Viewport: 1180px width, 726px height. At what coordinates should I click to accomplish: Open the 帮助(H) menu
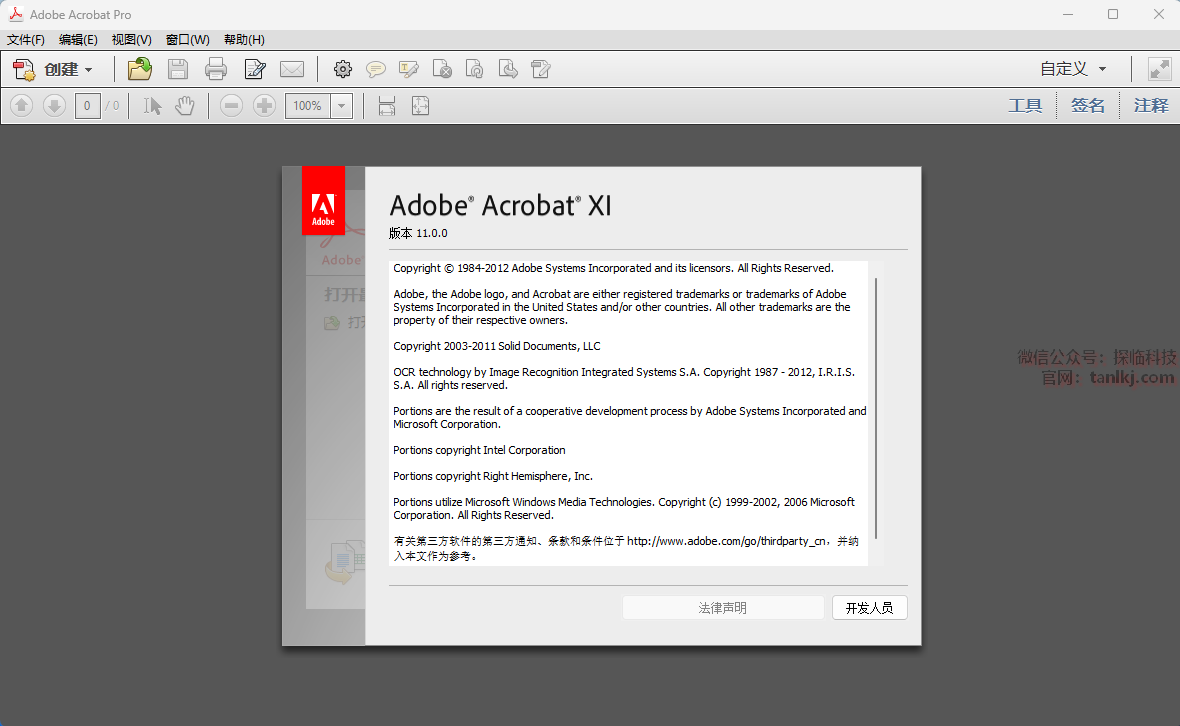[x=245, y=40]
